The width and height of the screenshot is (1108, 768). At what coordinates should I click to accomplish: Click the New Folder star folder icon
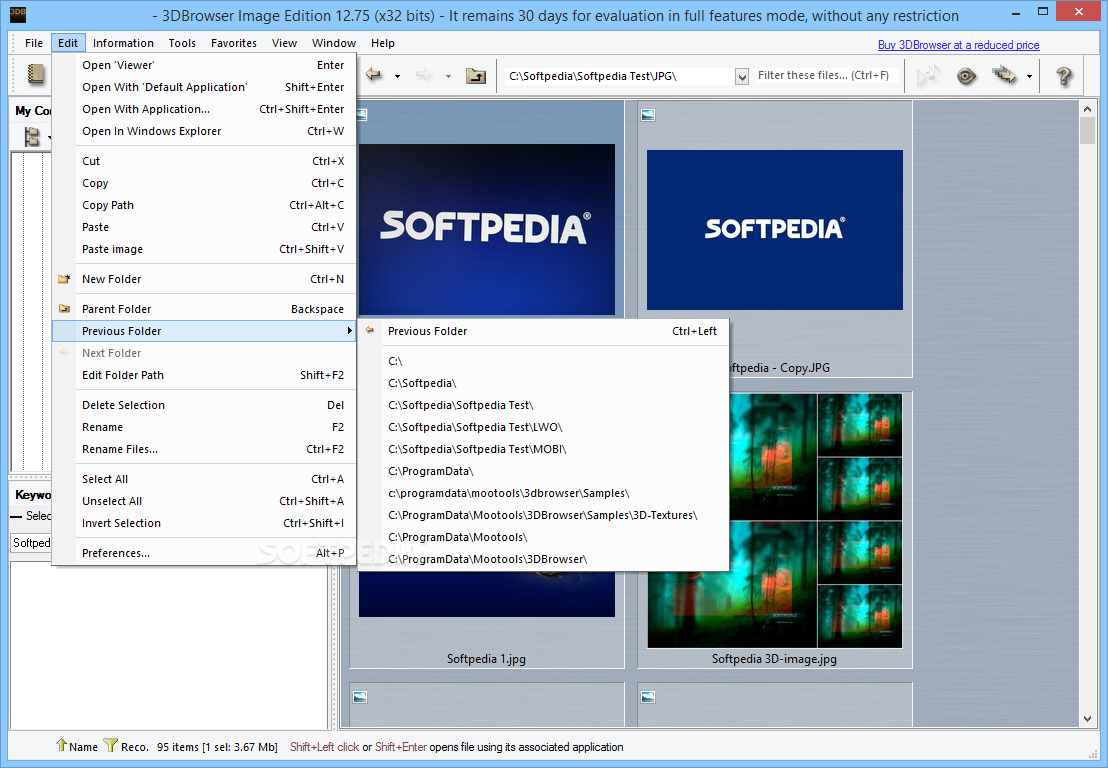(x=64, y=278)
